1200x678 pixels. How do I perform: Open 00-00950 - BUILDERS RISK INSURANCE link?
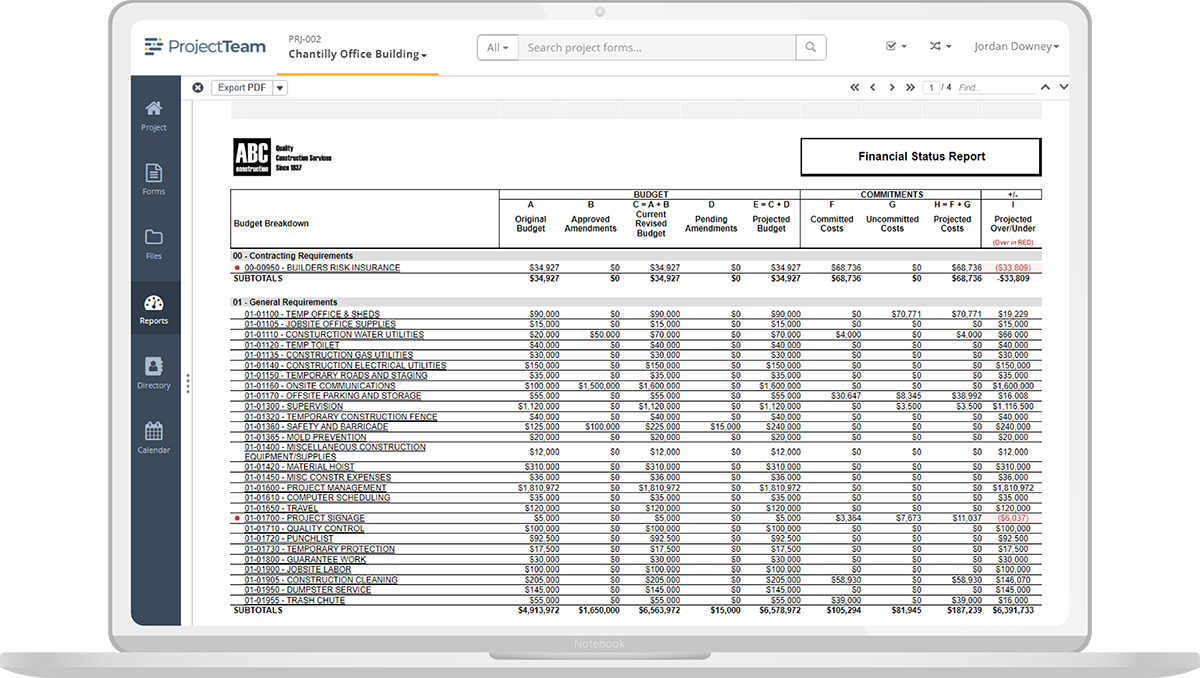(x=322, y=268)
